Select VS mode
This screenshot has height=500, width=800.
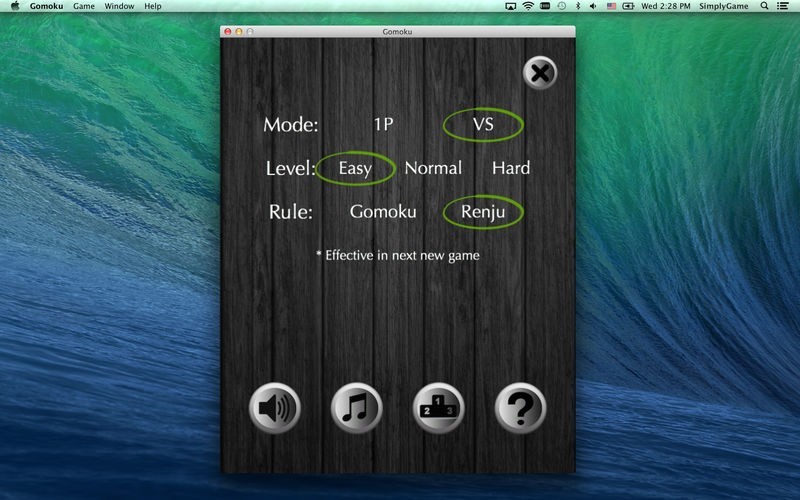[483, 125]
